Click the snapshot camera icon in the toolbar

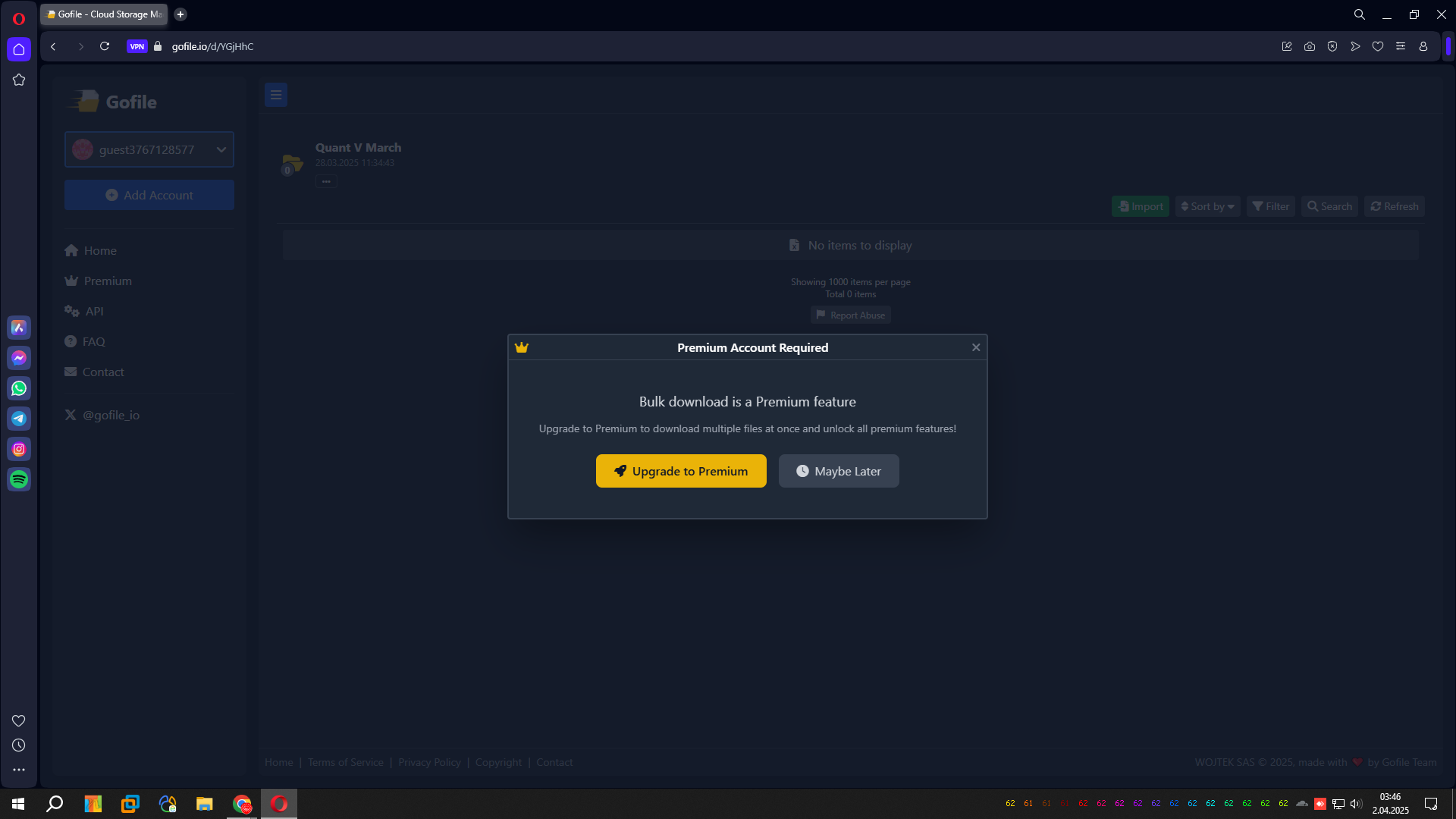tap(1310, 46)
